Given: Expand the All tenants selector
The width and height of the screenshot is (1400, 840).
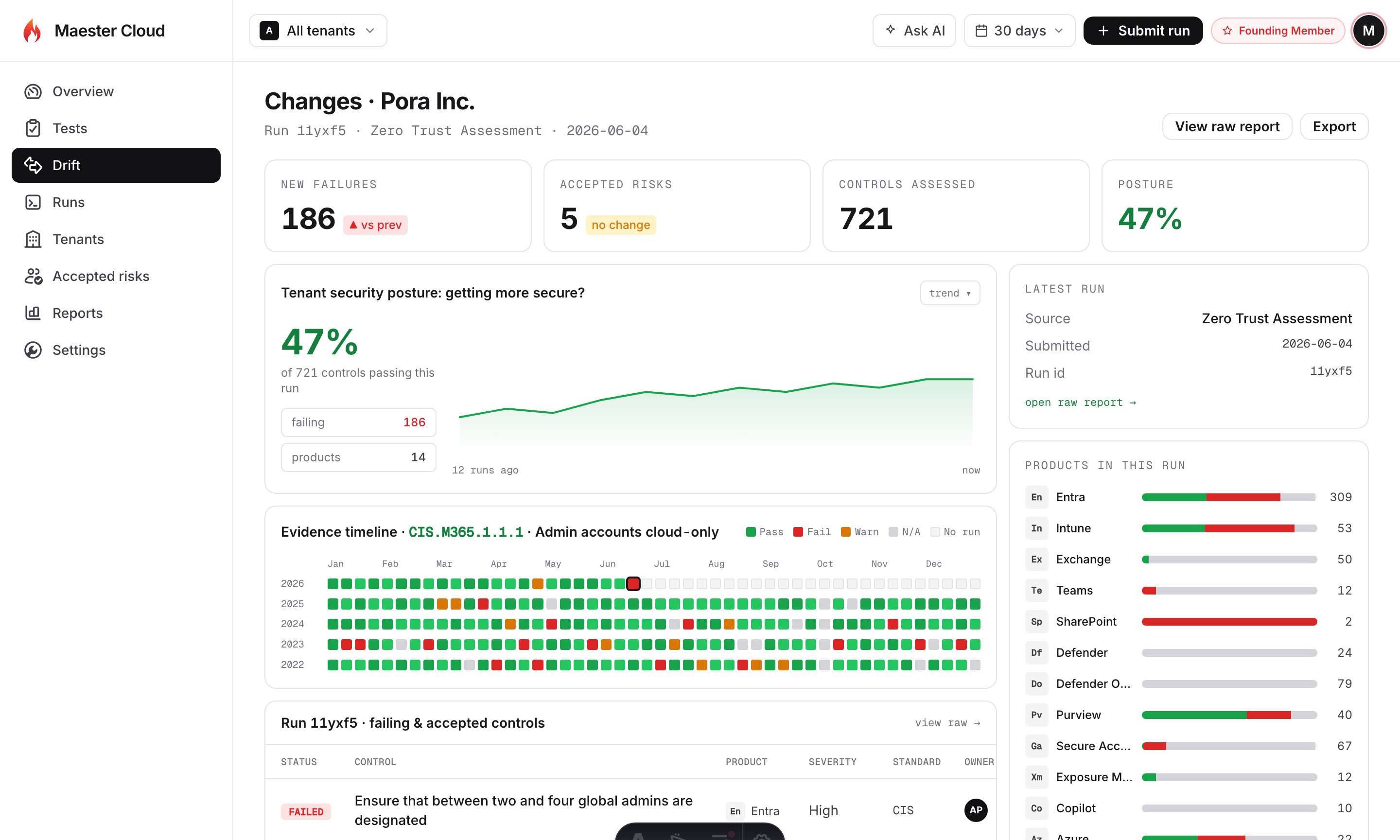Looking at the screenshot, I should (318, 31).
